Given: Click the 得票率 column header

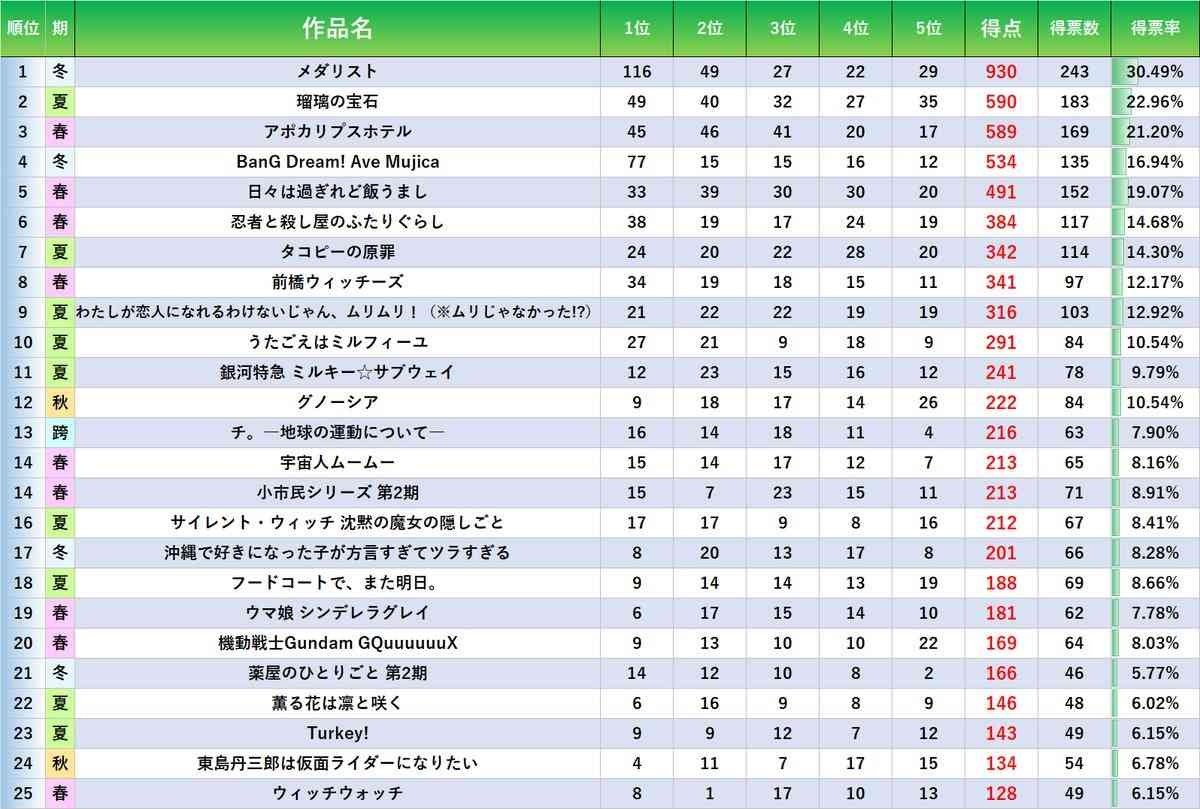Looking at the screenshot, I should [1155, 29].
